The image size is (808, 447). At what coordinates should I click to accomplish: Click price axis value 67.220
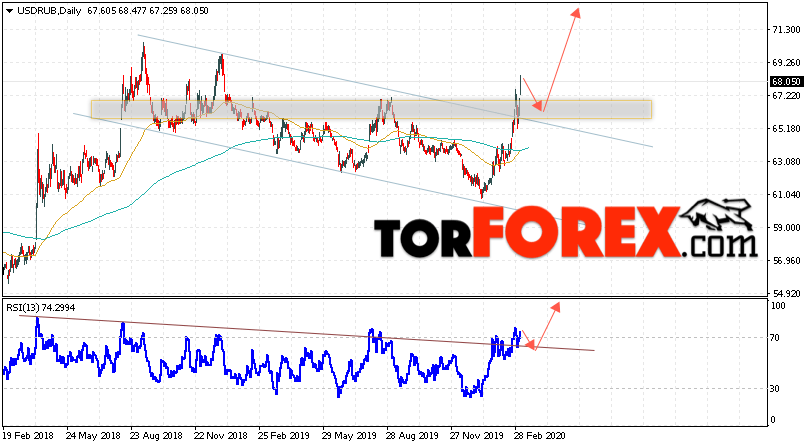786,96
